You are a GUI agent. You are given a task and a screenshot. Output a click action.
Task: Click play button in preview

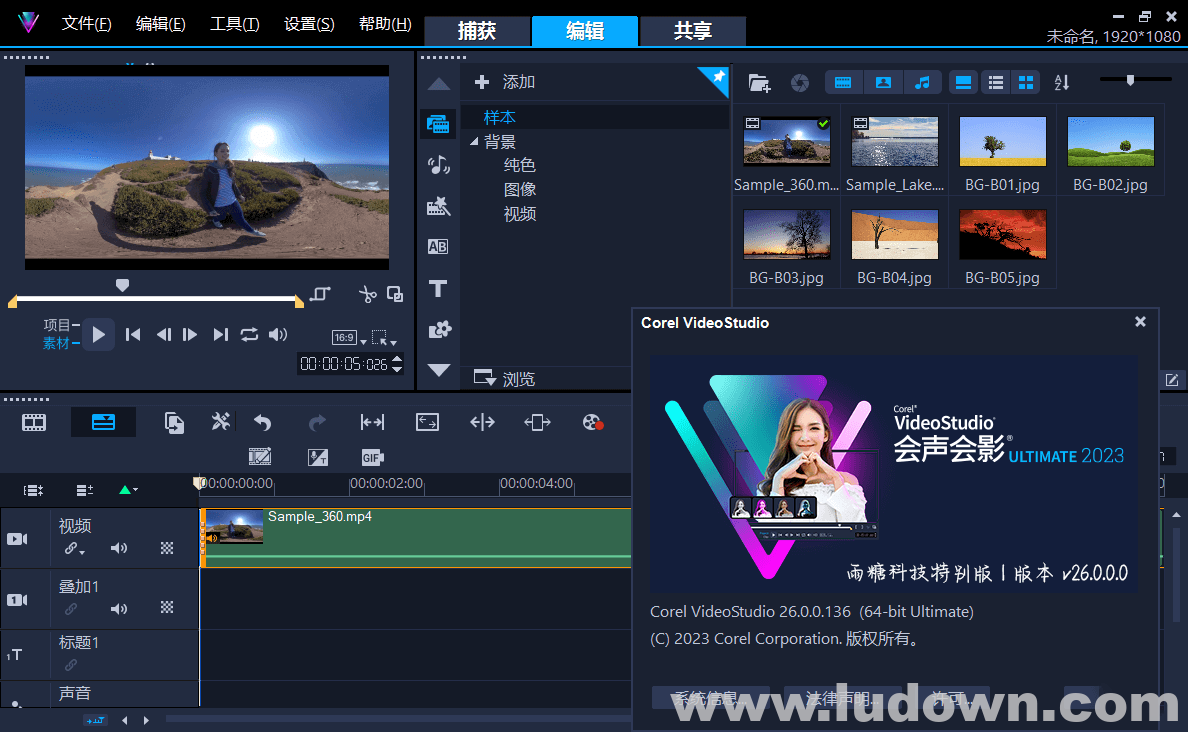click(x=98, y=334)
